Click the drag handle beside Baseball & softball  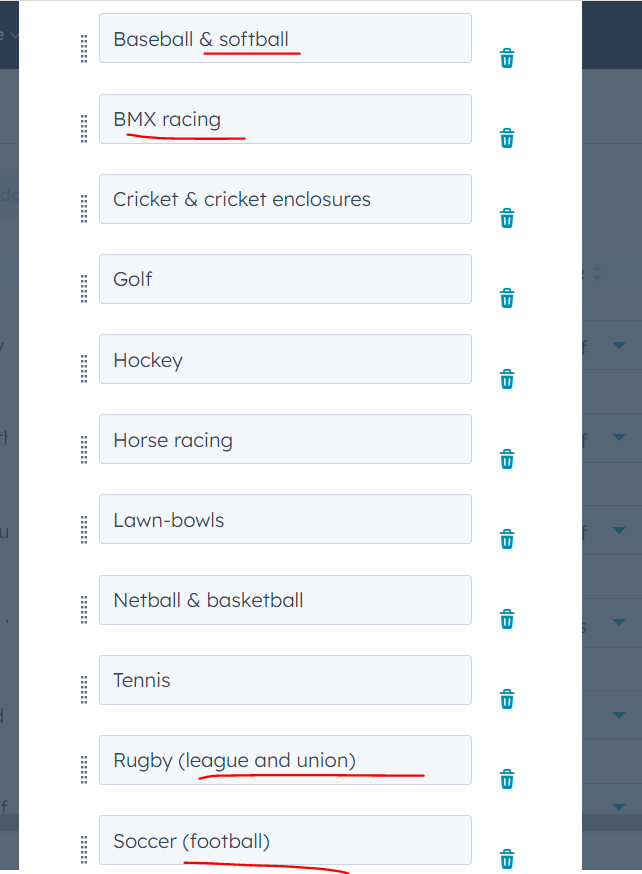point(84,48)
